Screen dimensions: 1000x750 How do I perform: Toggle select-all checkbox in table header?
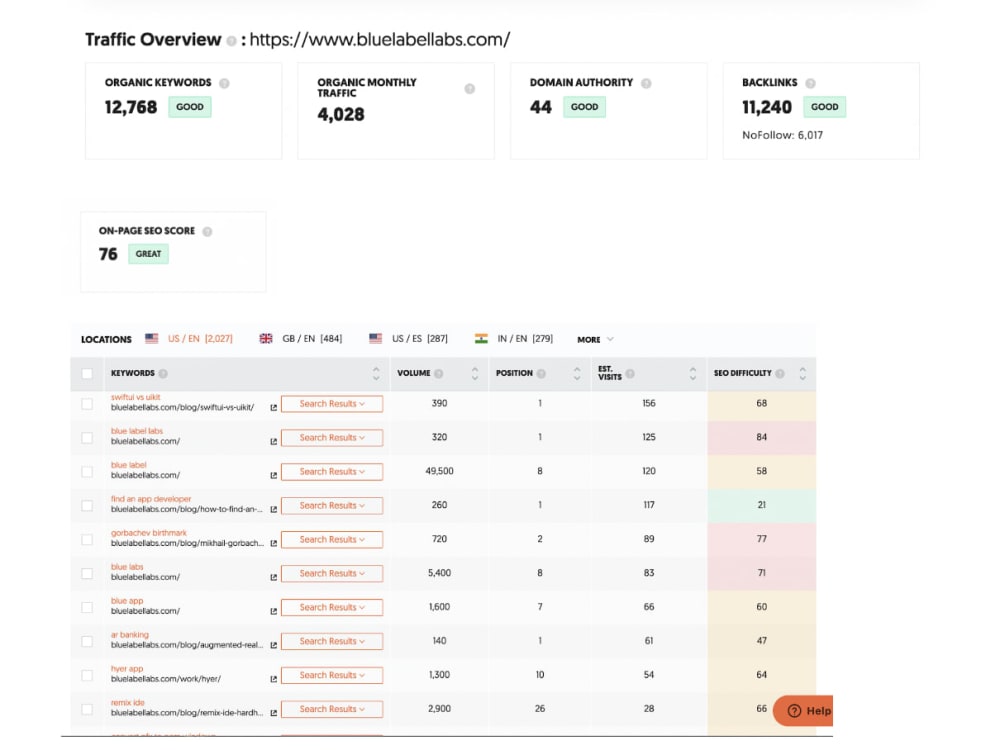click(87, 374)
